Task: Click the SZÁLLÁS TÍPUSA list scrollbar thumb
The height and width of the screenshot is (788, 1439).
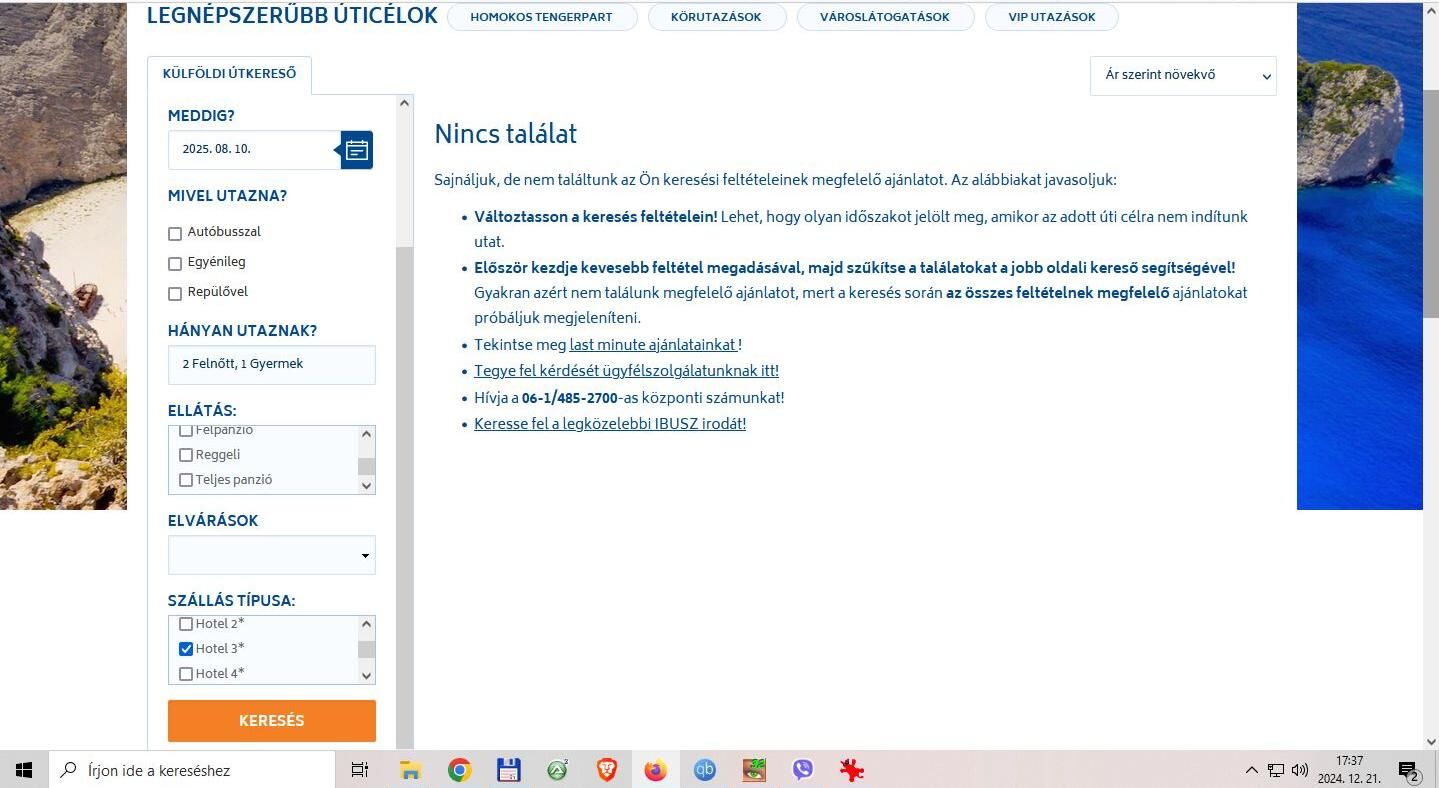Action: [366, 650]
